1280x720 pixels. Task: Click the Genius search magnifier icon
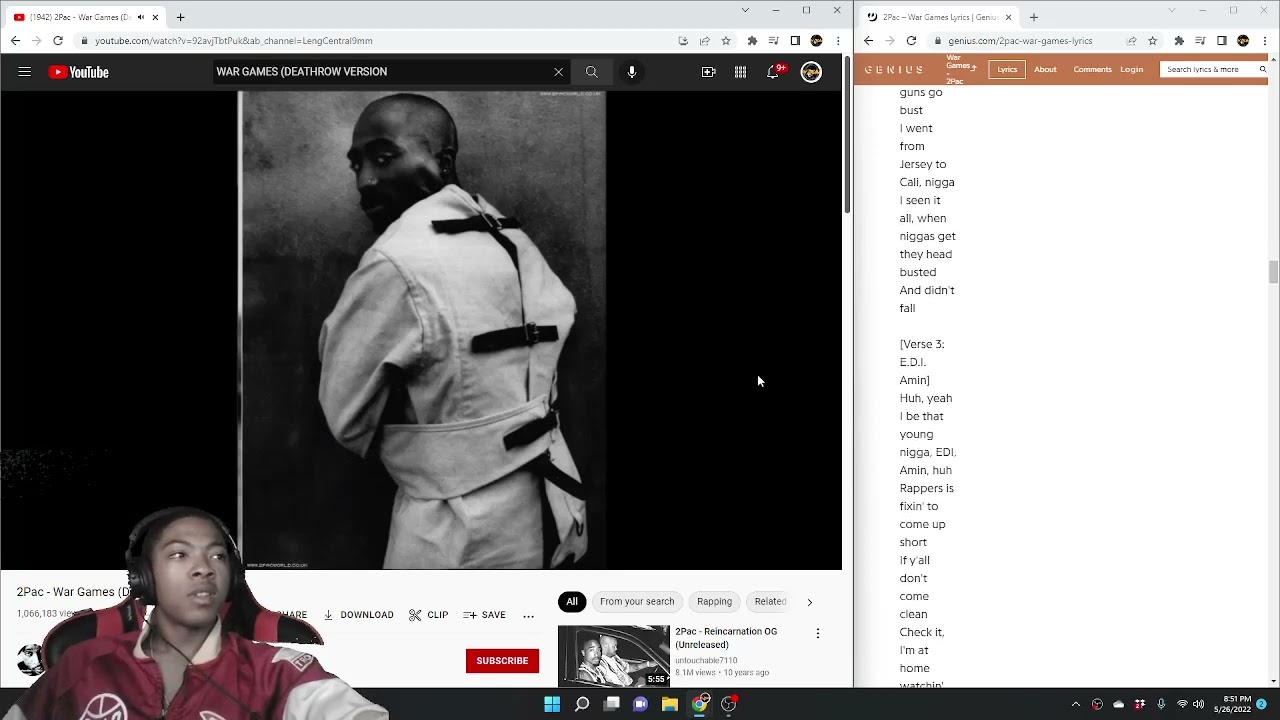pos(1262,69)
